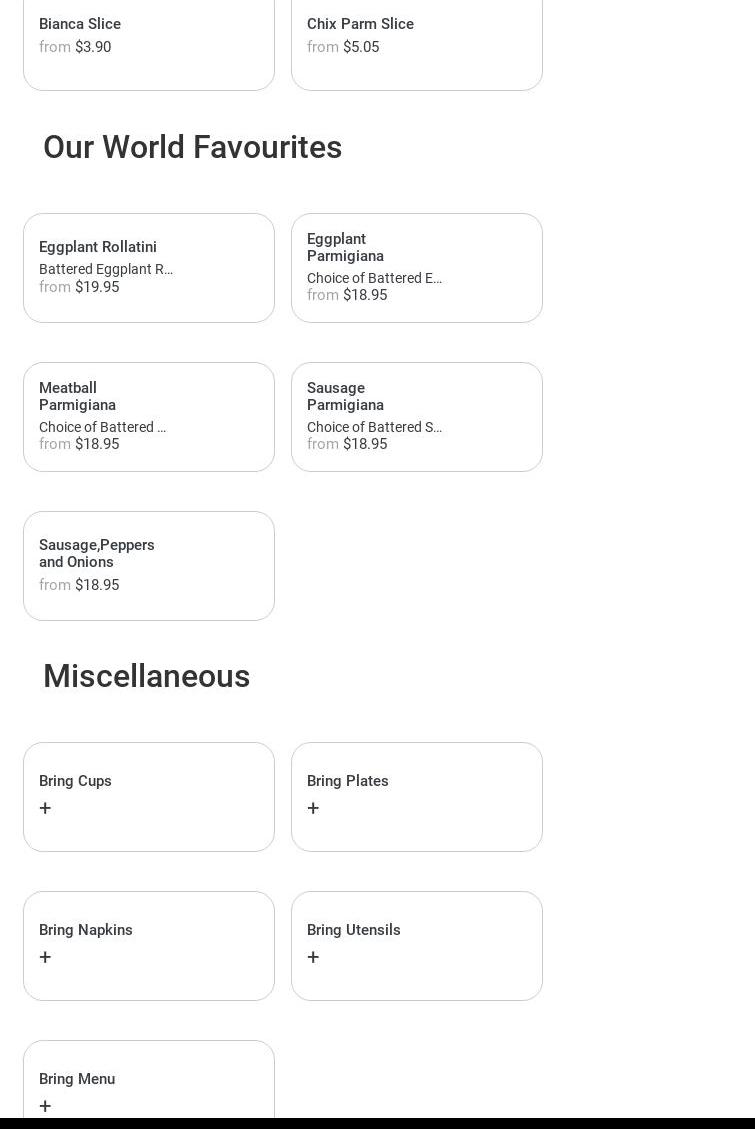
Task: Choose Meatball Parmigiana from the menu
Action: tap(149, 416)
